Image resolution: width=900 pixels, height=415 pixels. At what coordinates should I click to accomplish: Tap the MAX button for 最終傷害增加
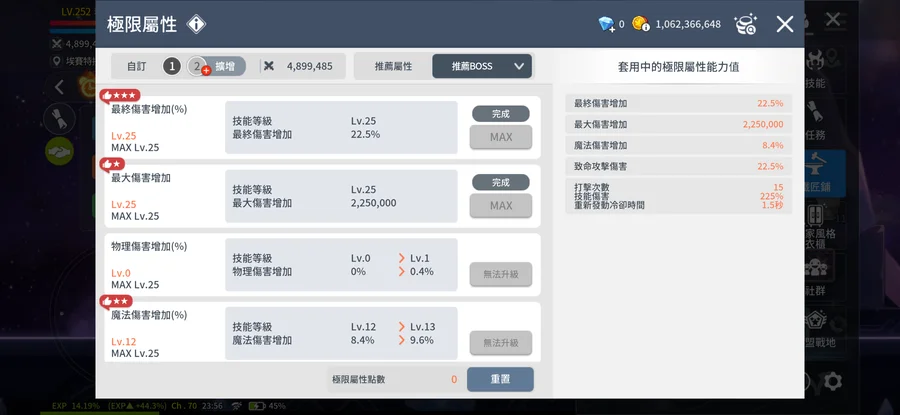500,137
